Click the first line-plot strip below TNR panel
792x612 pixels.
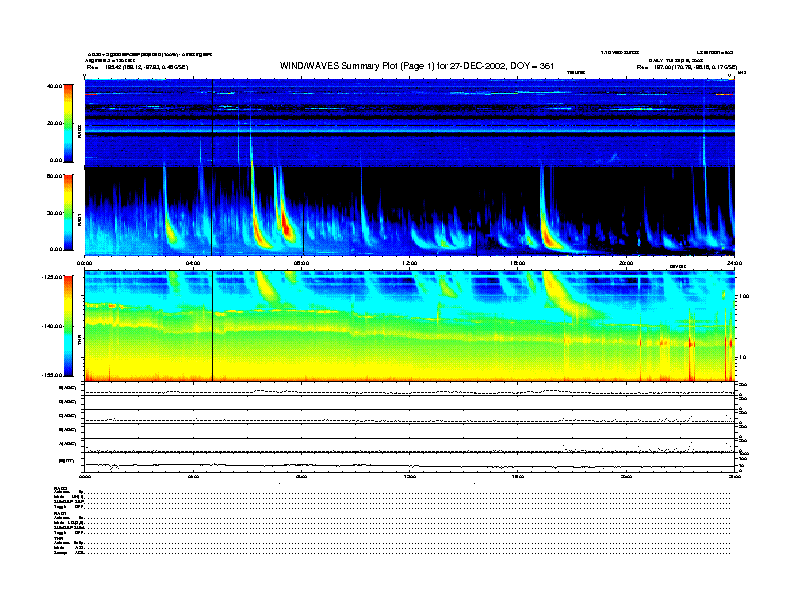pyautogui.click(x=410, y=389)
